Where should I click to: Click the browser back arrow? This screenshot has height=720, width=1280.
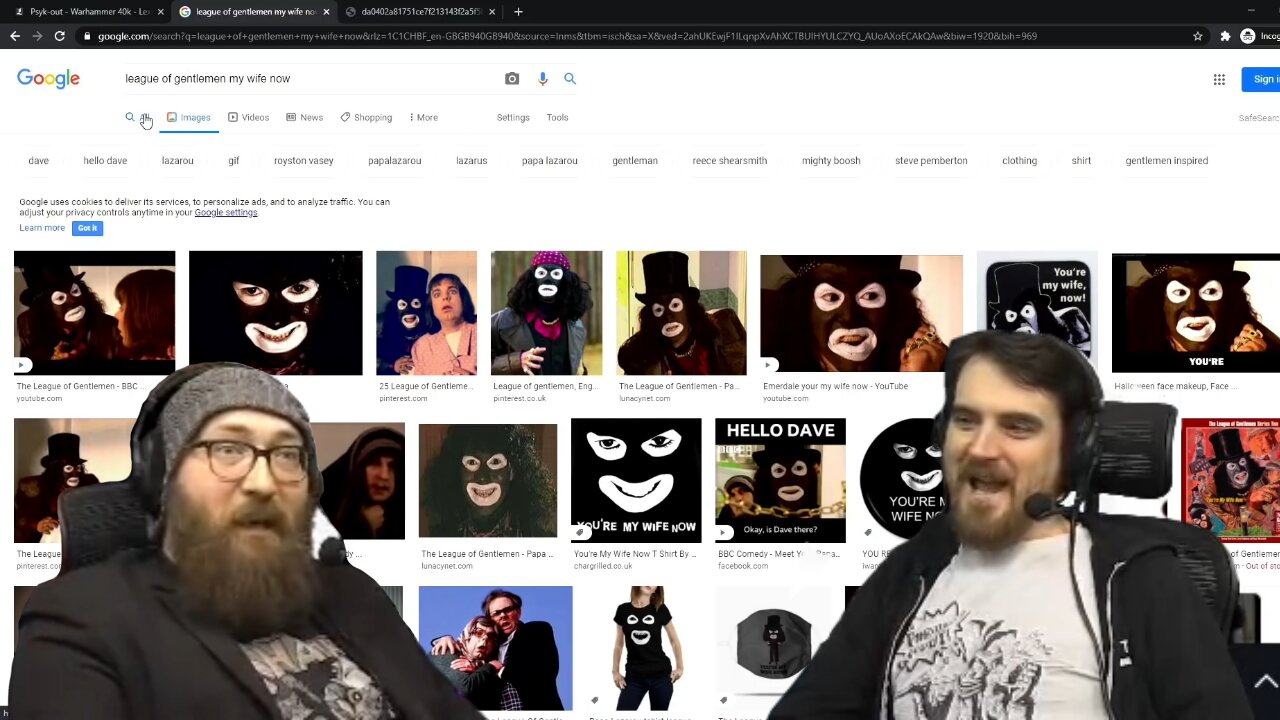coord(15,36)
